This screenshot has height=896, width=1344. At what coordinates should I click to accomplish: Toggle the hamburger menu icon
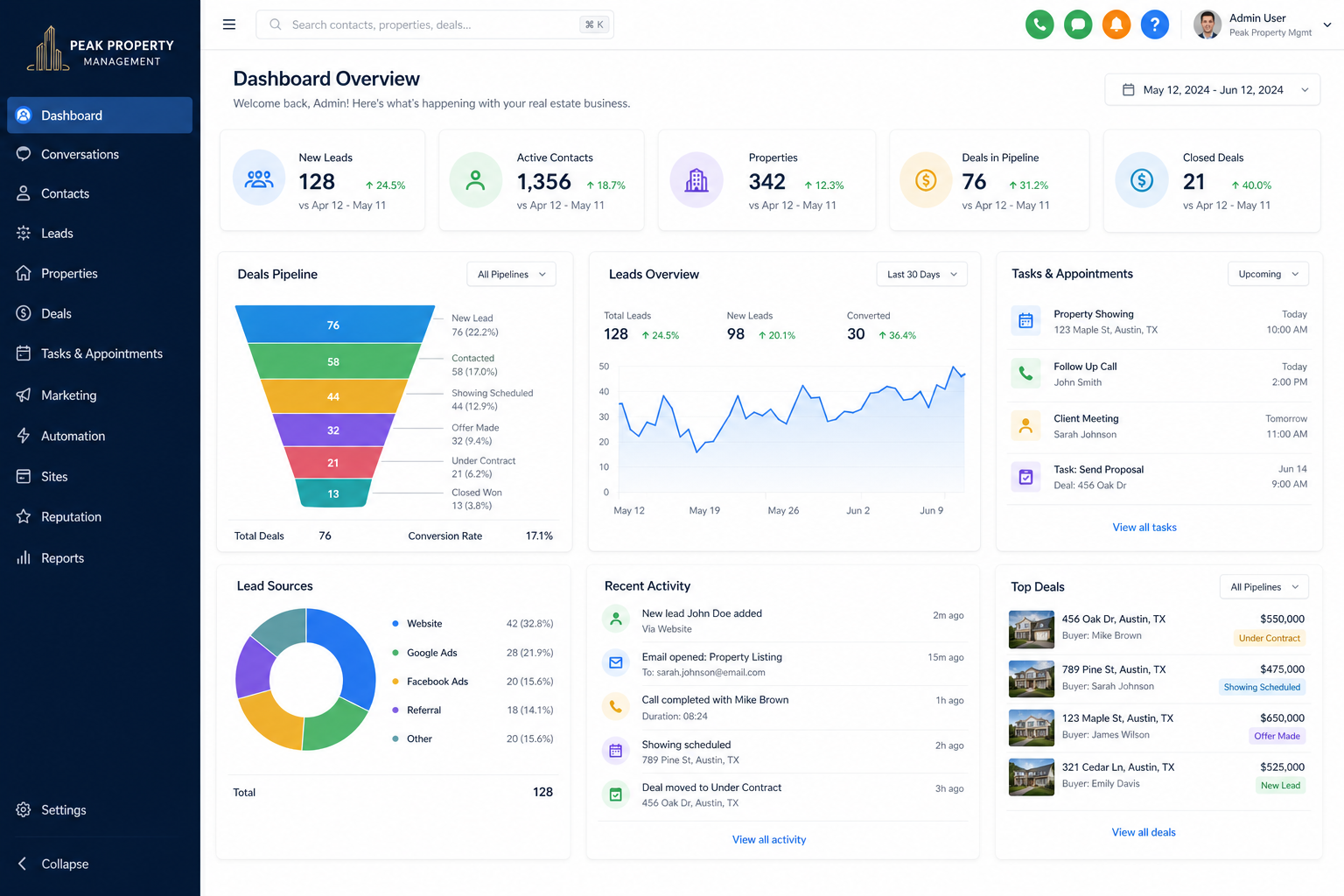[229, 24]
